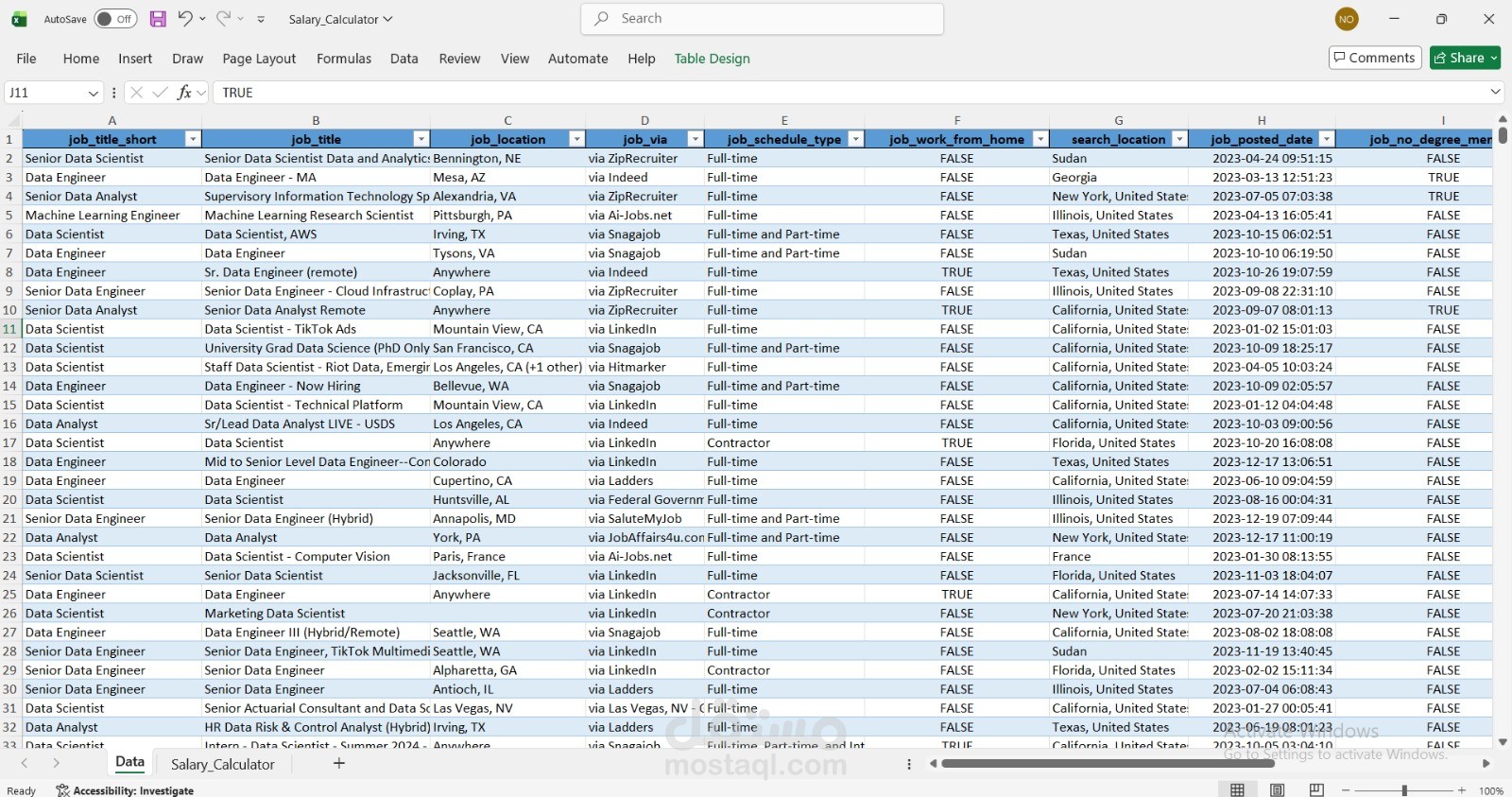
Task: Select column E header
Action: click(784, 120)
